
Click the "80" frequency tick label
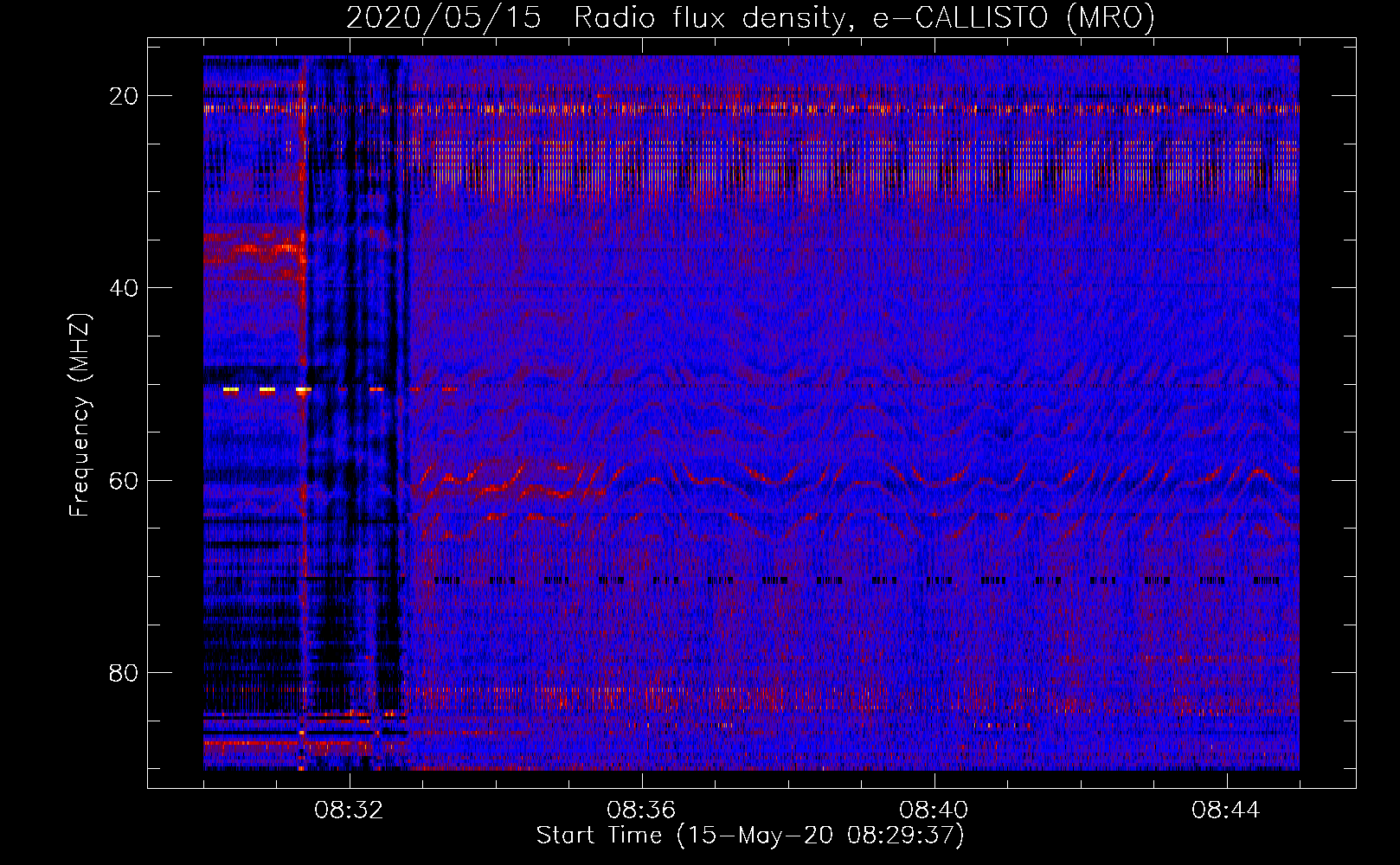tap(124, 672)
